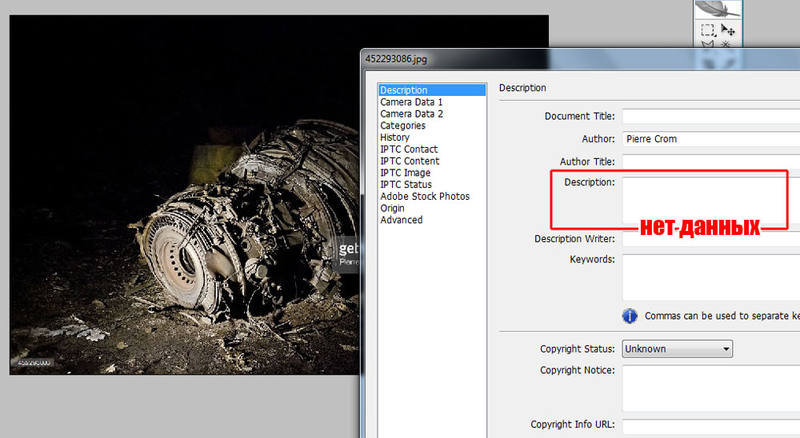Screen dimensions: 800x438
Task: Click the Author field containing Pierre Crom
Action: pyautogui.click(x=711, y=139)
